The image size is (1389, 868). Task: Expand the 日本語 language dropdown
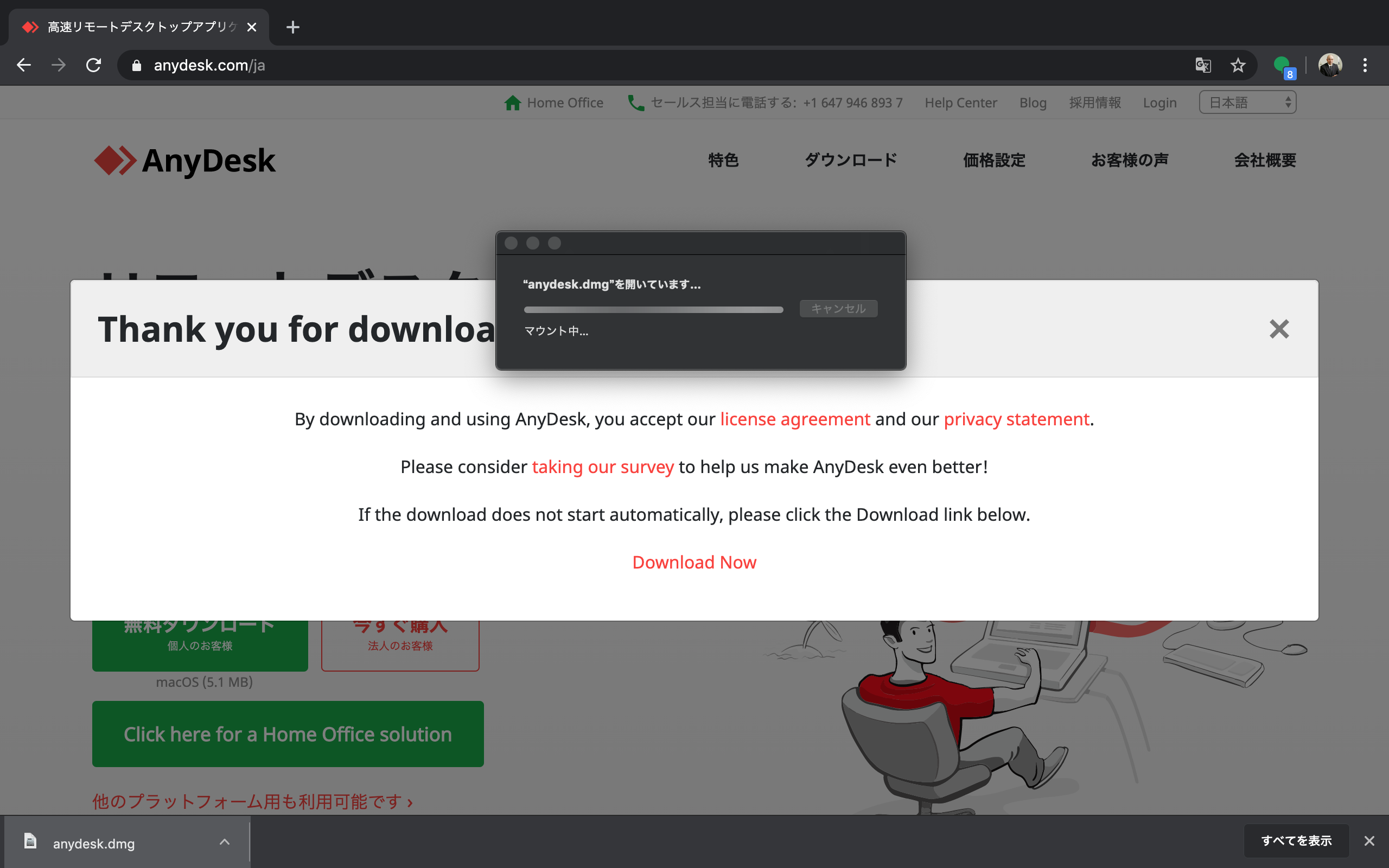point(1247,102)
